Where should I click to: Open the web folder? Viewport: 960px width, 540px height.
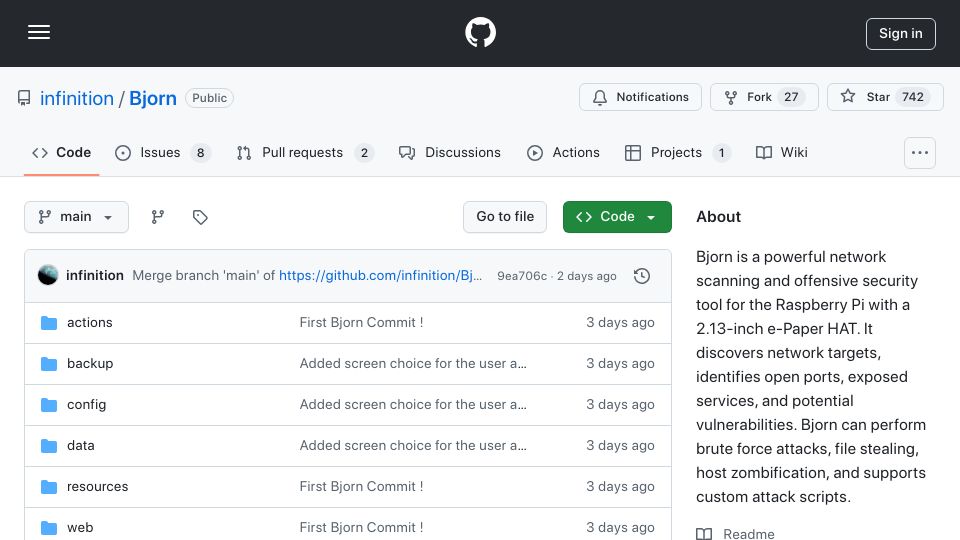pyautogui.click(x=80, y=528)
